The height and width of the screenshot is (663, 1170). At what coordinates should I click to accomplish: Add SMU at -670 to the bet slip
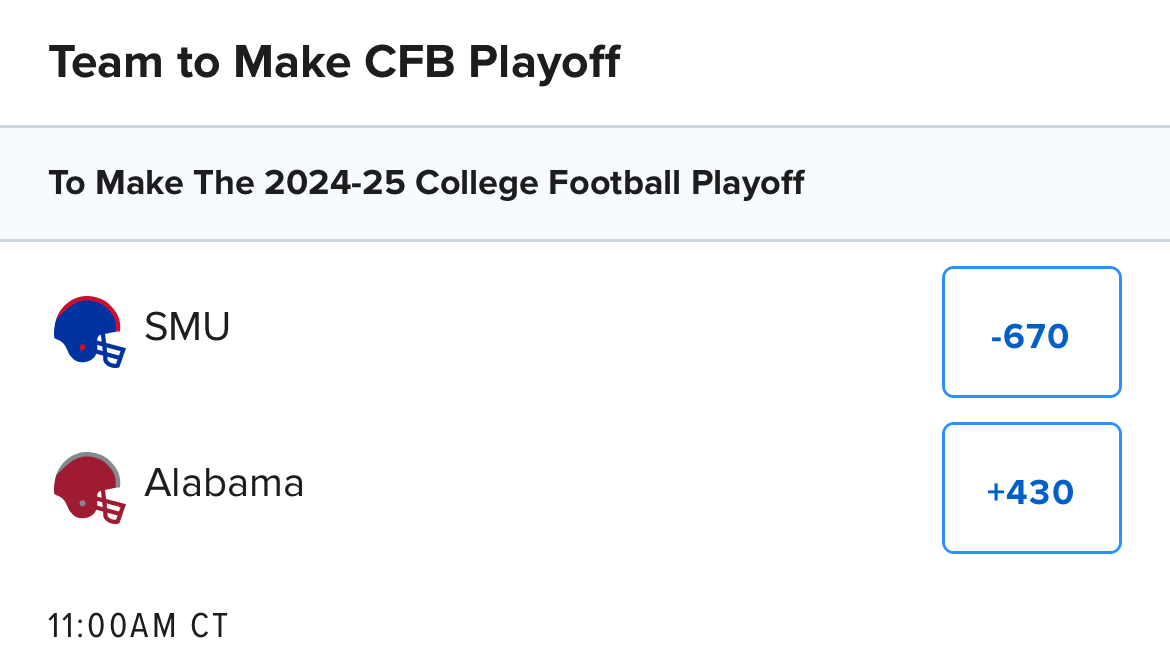click(1031, 332)
